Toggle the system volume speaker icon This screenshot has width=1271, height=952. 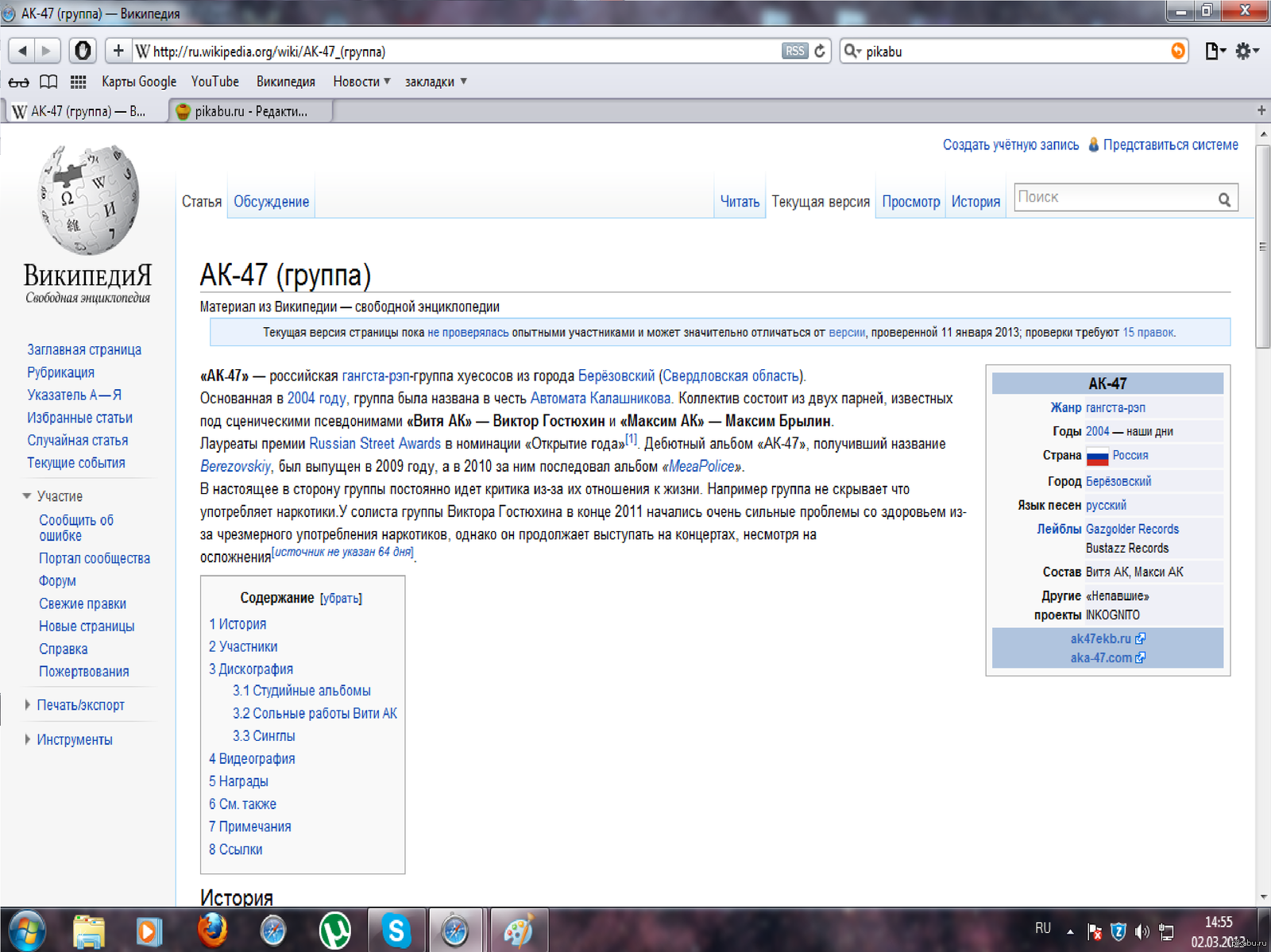point(1142,931)
